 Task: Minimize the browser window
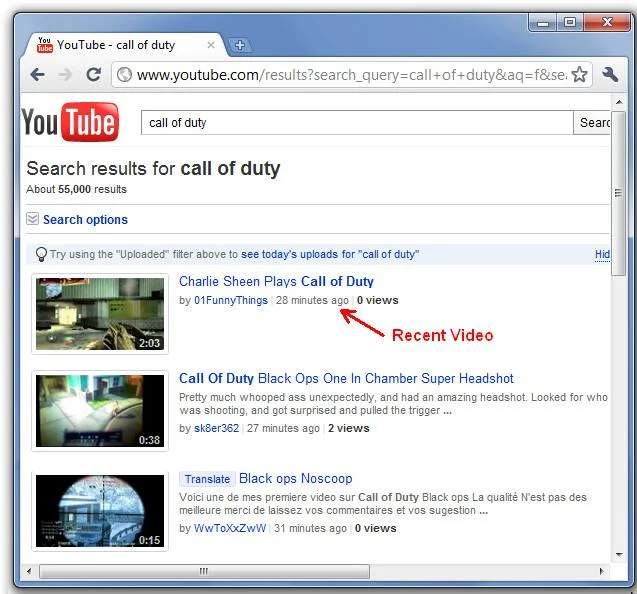click(x=543, y=23)
